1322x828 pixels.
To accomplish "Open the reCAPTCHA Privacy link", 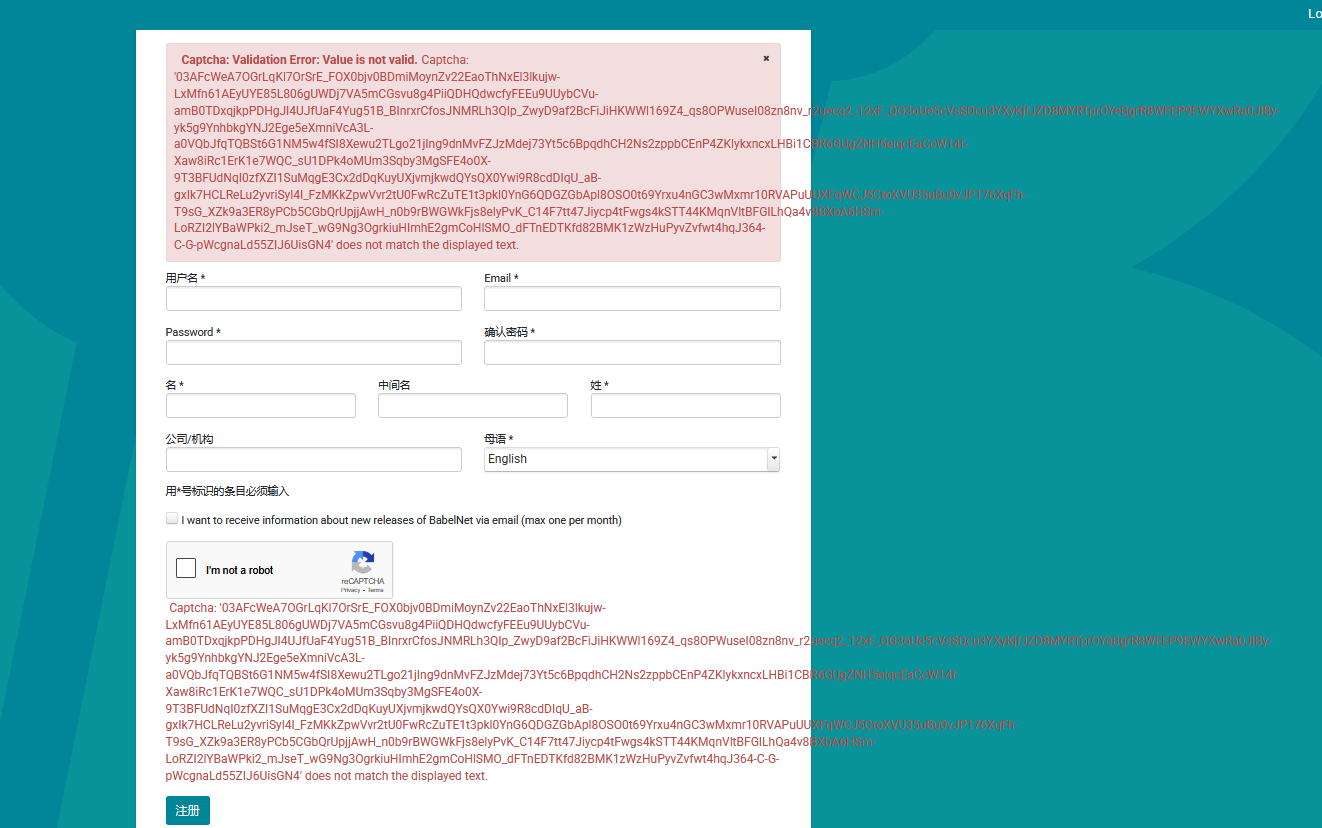I will pyautogui.click(x=350, y=590).
